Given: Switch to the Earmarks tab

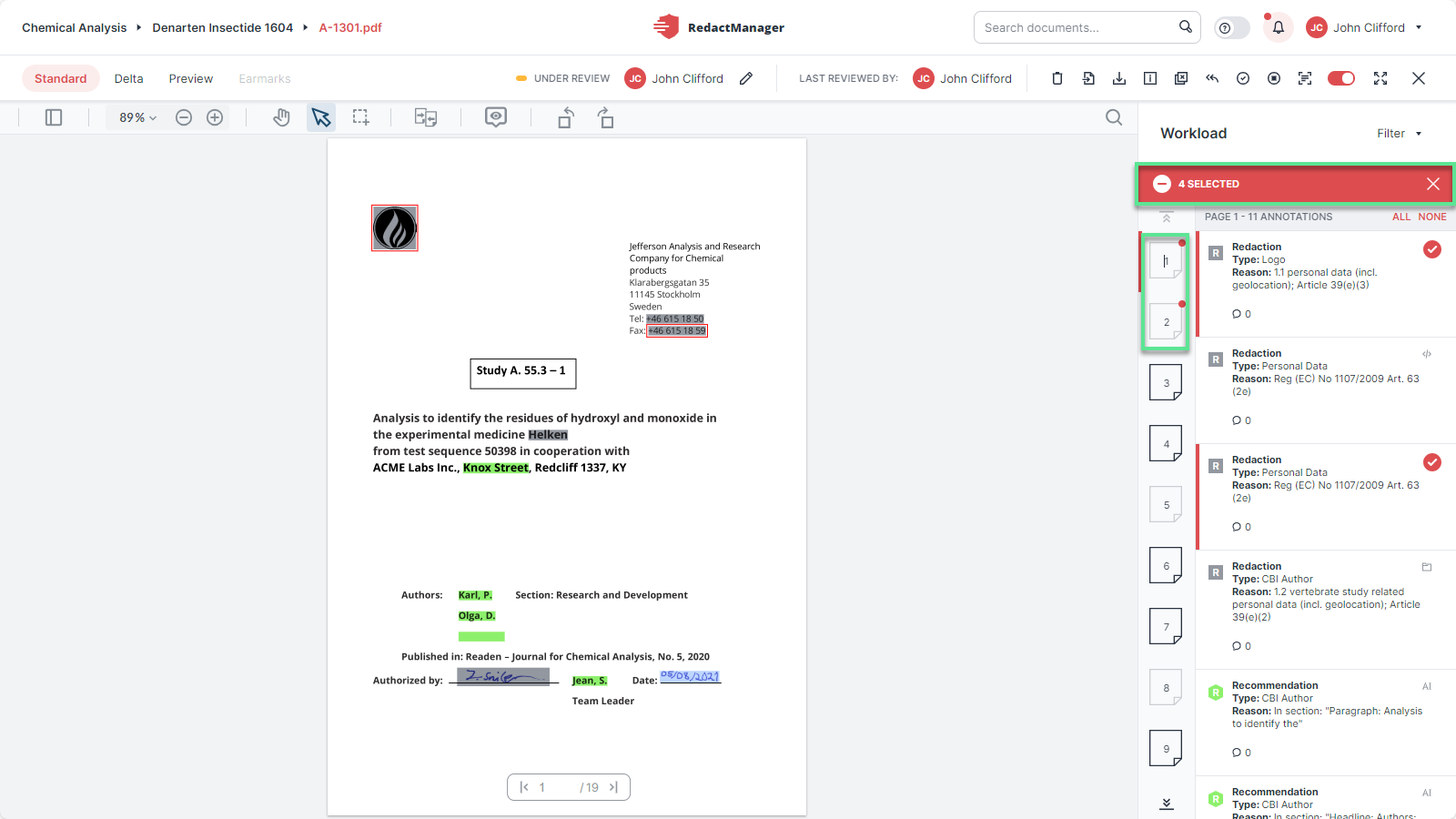Looking at the screenshot, I should pyautogui.click(x=265, y=78).
